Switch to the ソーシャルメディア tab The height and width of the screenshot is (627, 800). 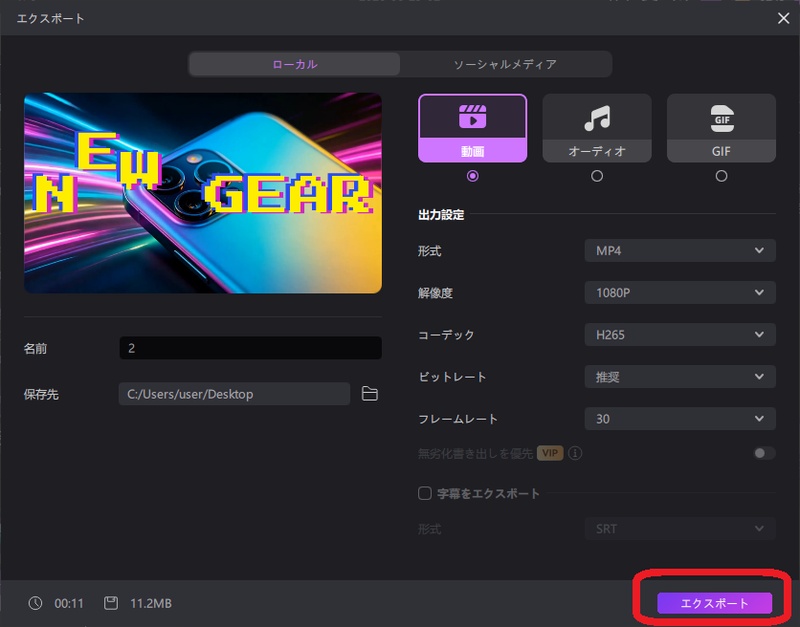pyautogui.click(x=505, y=64)
